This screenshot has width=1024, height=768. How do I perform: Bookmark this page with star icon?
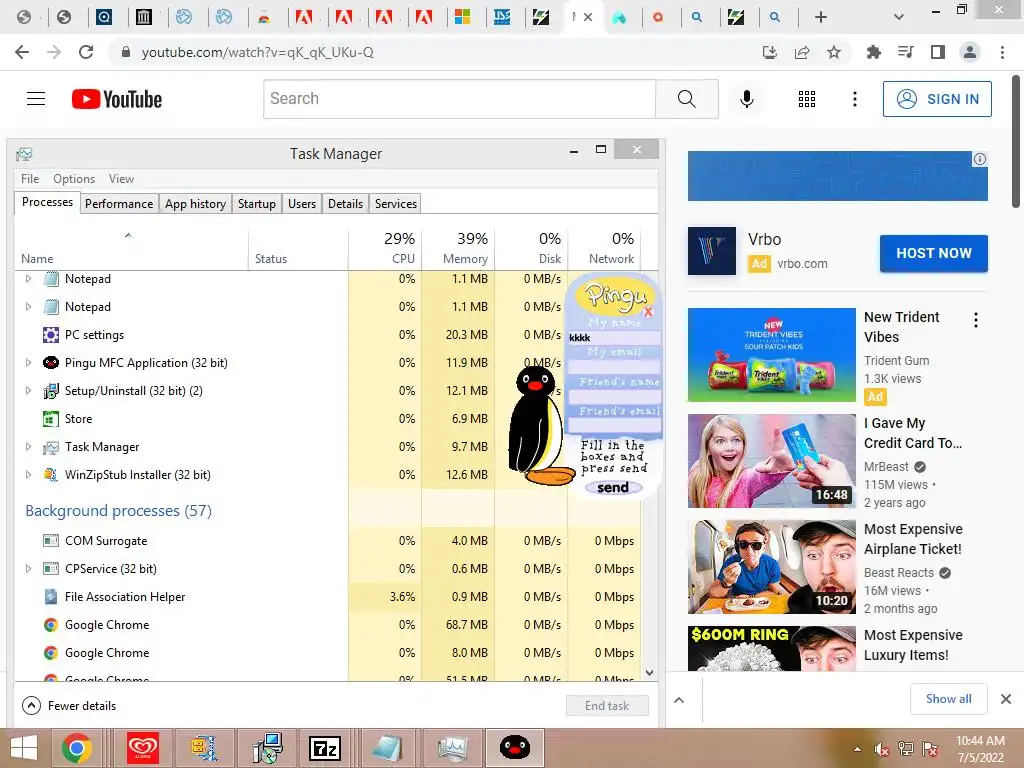[834, 52]
